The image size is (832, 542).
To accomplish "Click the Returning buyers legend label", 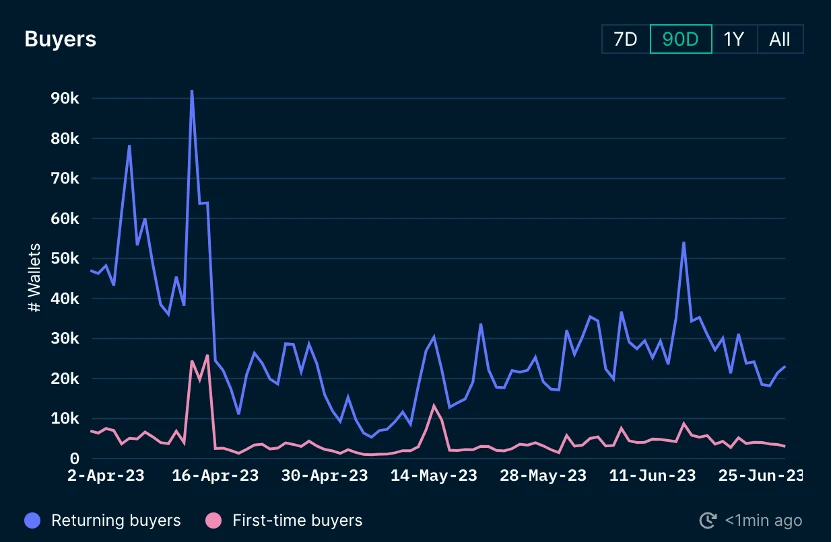I will (x=116, y=521).
